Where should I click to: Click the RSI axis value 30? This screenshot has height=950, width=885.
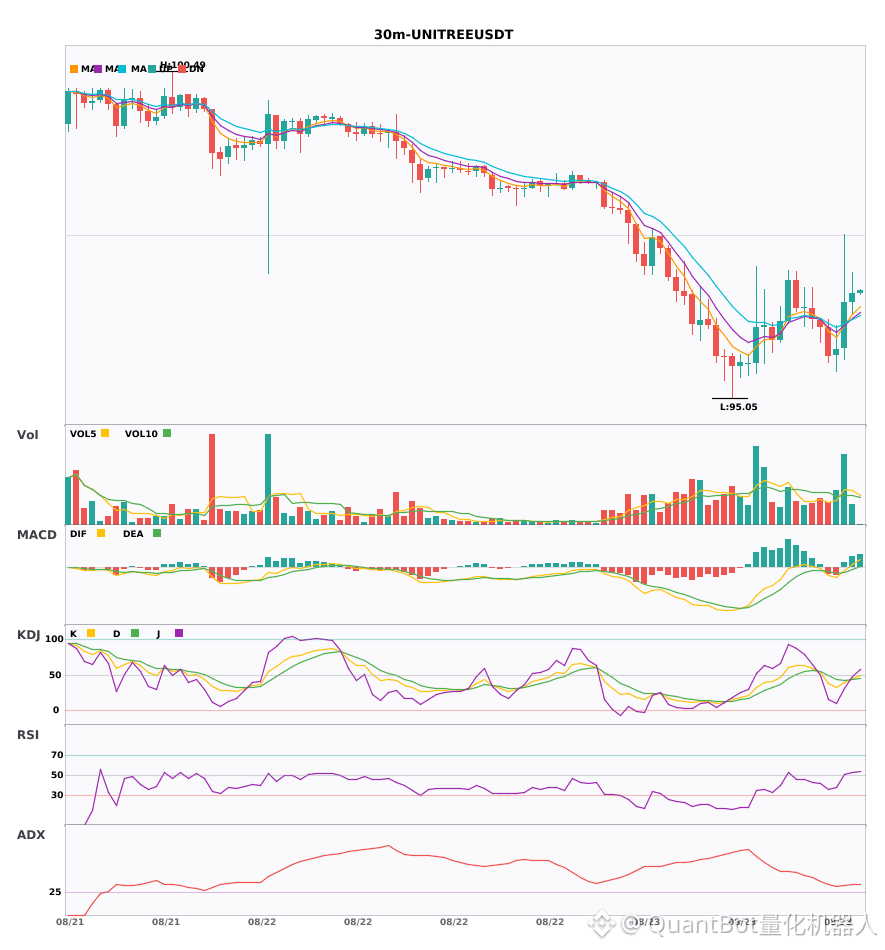coord(57,795)
